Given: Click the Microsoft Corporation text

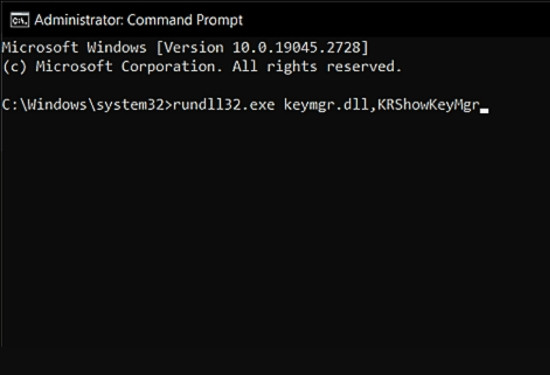Looking at the screenshot, I should coord(129,66).
